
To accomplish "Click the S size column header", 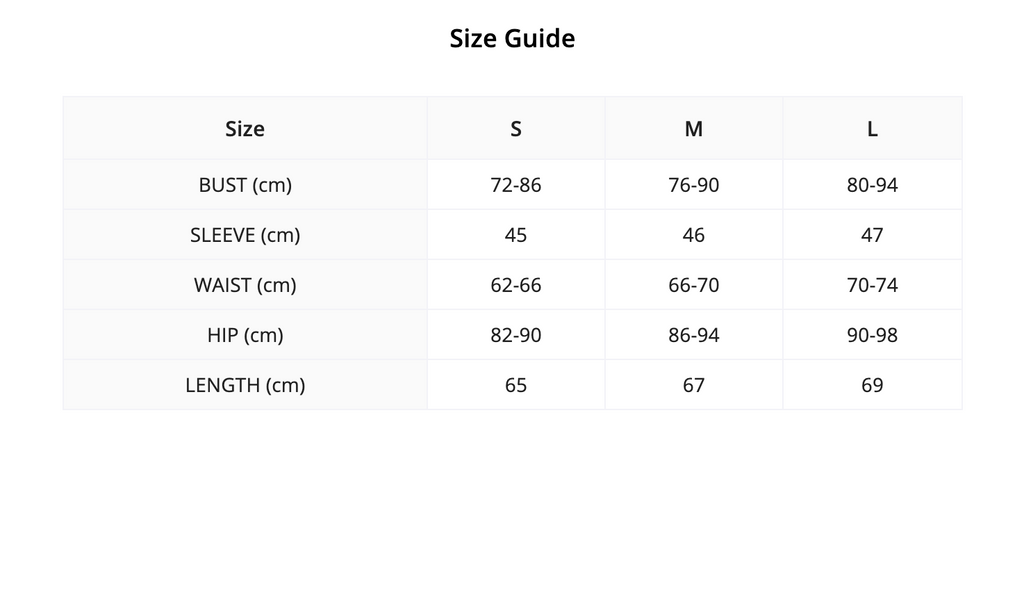I will coord(516,129).
